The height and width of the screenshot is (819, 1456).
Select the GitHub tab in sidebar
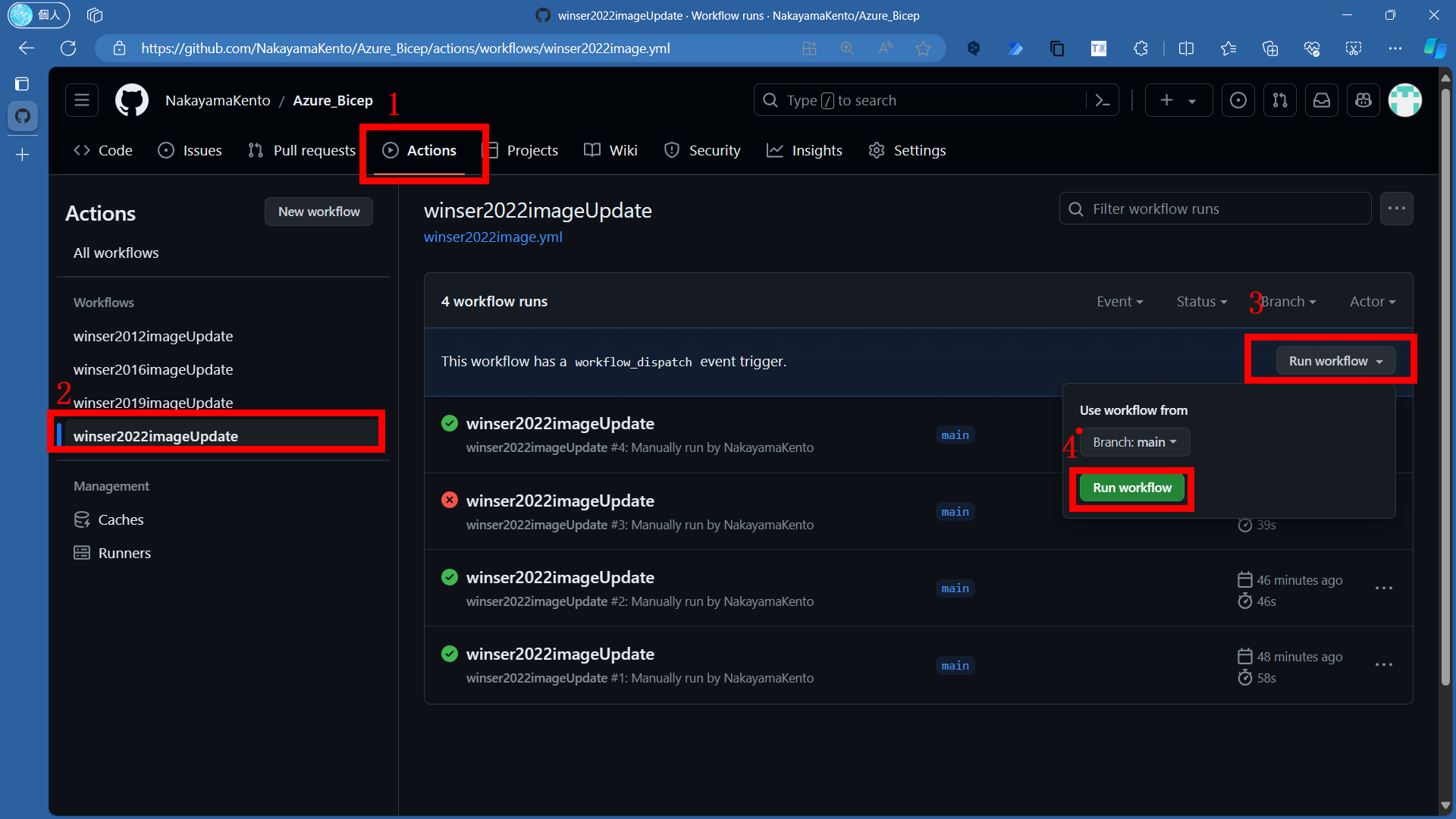(23, 116)
